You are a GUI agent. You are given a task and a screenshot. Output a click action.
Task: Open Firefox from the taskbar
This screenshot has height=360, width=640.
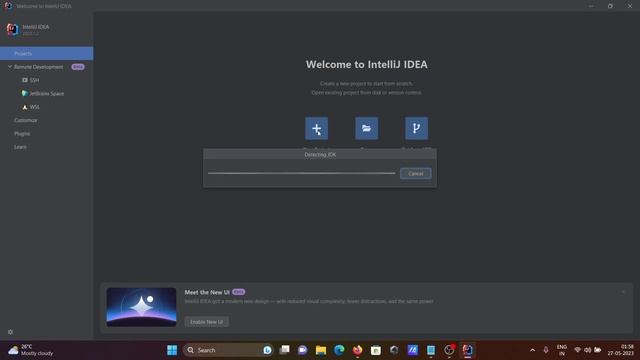pyautogui.click(x=358, y=350)
